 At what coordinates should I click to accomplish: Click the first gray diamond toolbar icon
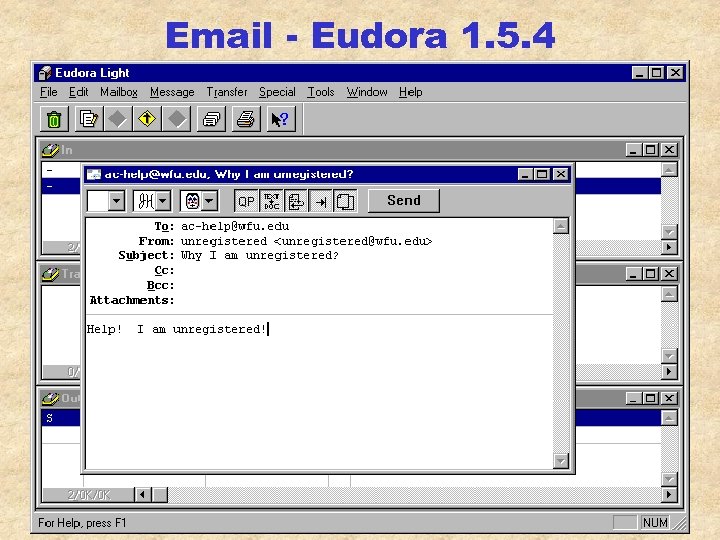118,119
